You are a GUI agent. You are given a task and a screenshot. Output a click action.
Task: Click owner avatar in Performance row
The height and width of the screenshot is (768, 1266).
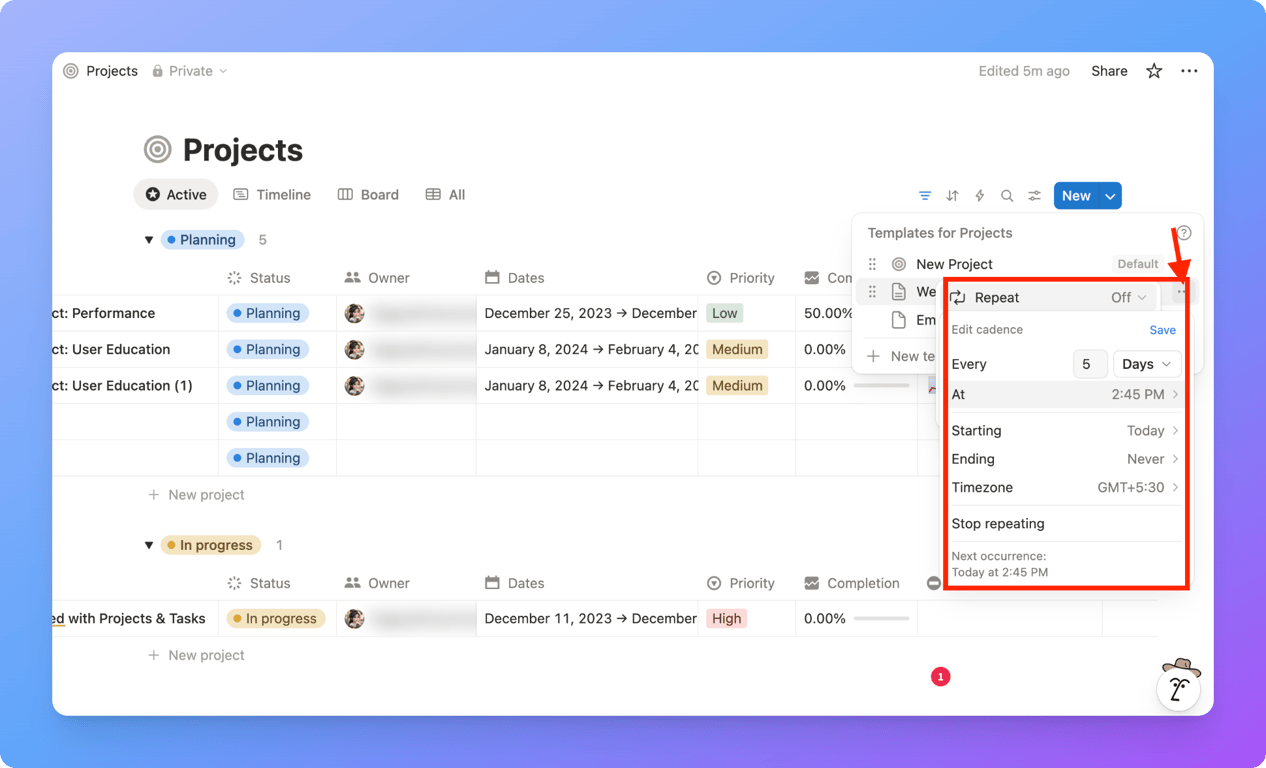pos(354,313)
